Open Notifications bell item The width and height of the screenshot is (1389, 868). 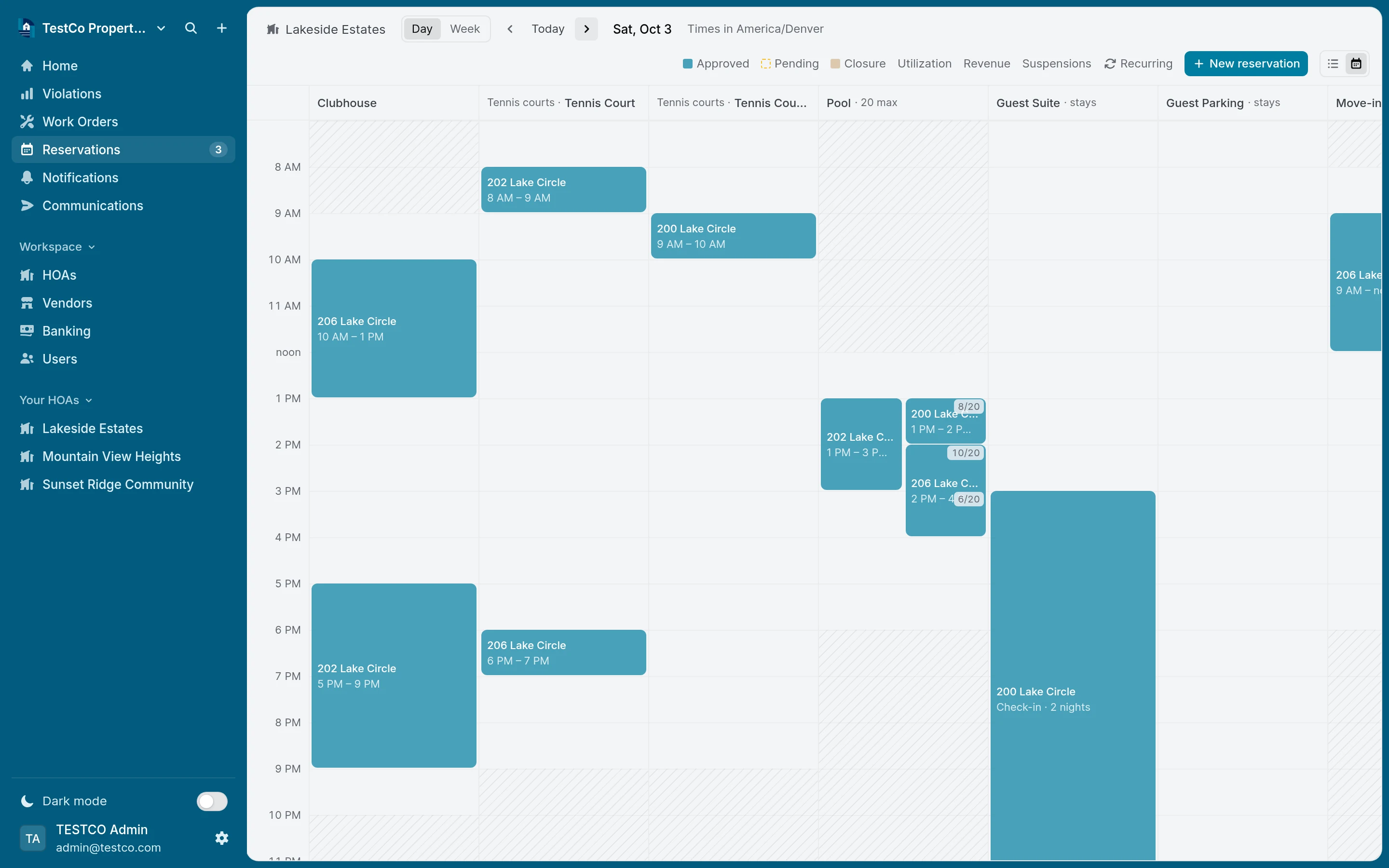123,177
